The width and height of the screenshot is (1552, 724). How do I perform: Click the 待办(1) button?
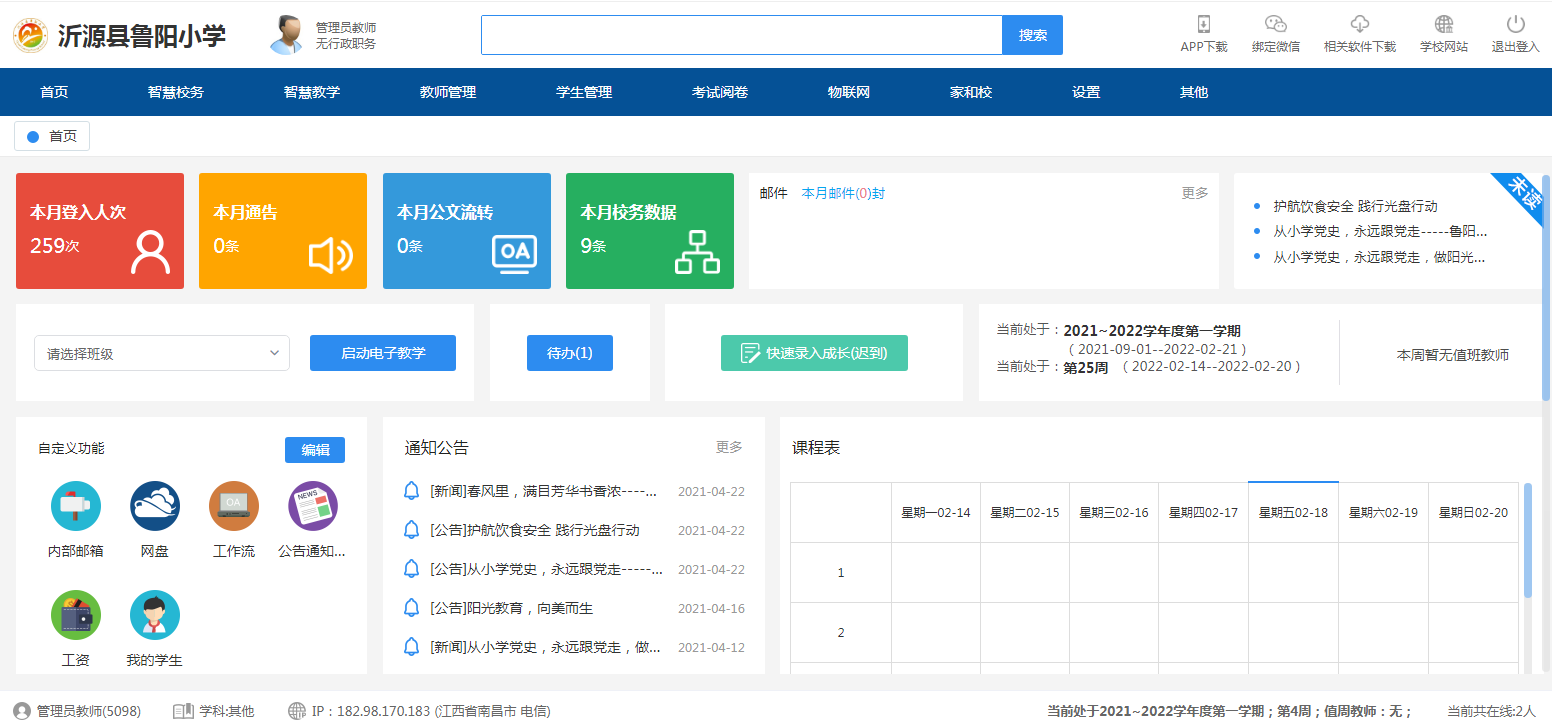(x=570, y=353)
